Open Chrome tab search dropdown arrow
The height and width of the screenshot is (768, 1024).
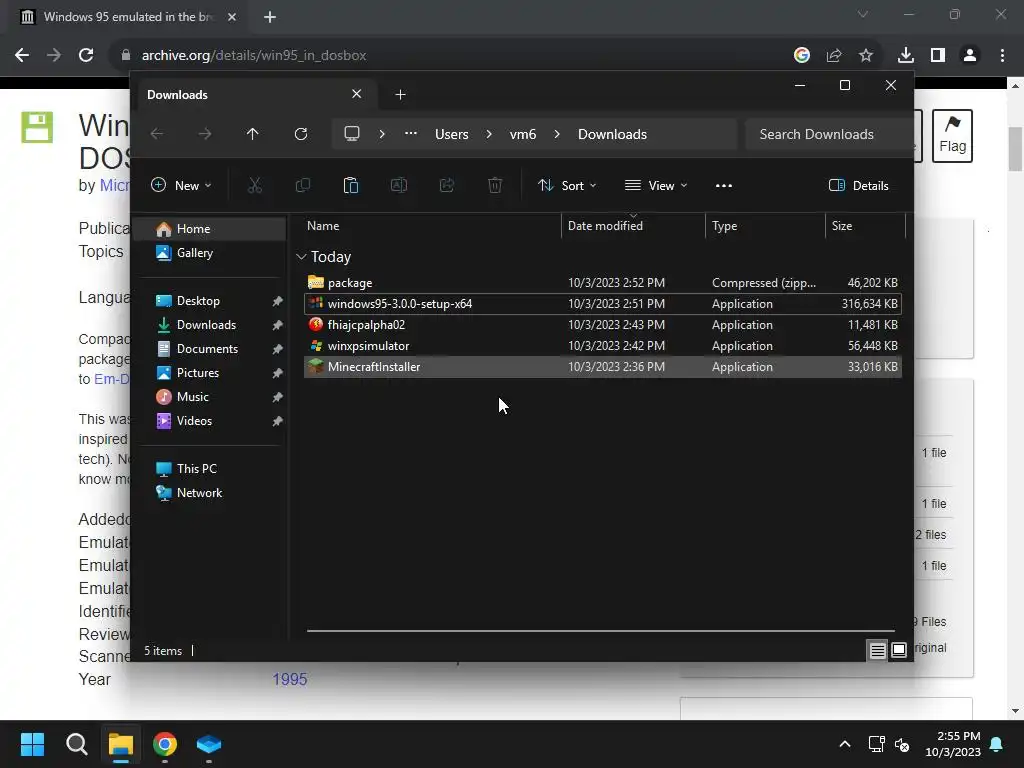(x=863, y=14)
